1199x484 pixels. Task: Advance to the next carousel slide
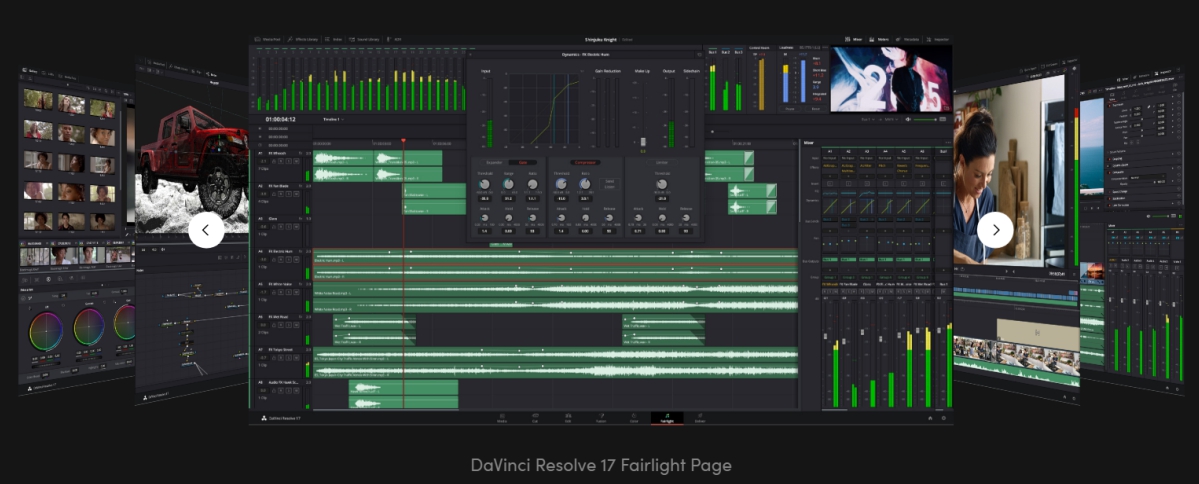coord(995,229)
